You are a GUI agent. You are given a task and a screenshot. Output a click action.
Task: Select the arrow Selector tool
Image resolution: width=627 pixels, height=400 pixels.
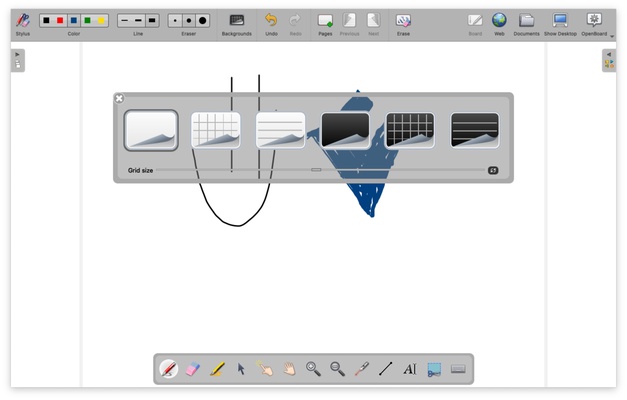coord(241,369)
